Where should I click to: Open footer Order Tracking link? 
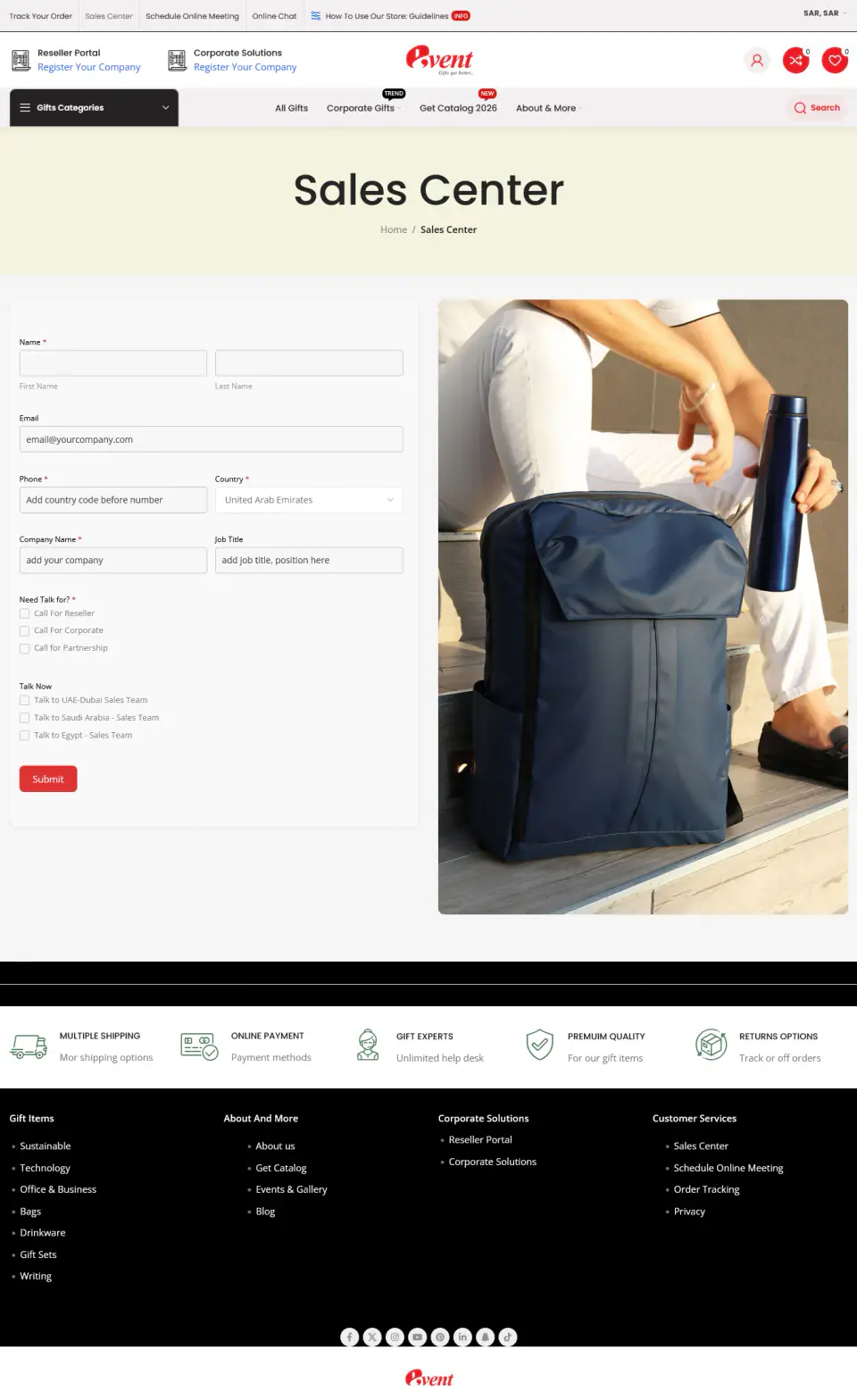pos(706,1189)
